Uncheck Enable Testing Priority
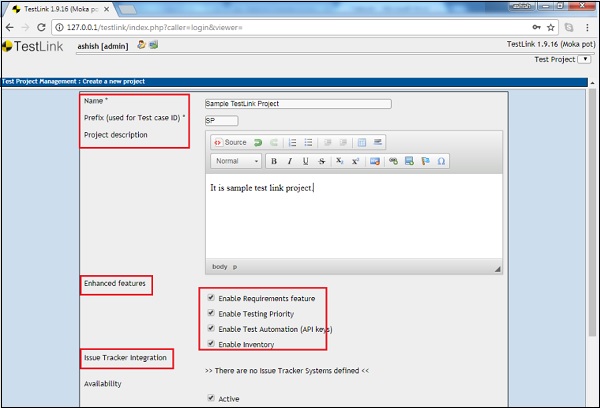Image resolution: width=600 pixels, height=408 pixels. [x=211, y=313]
